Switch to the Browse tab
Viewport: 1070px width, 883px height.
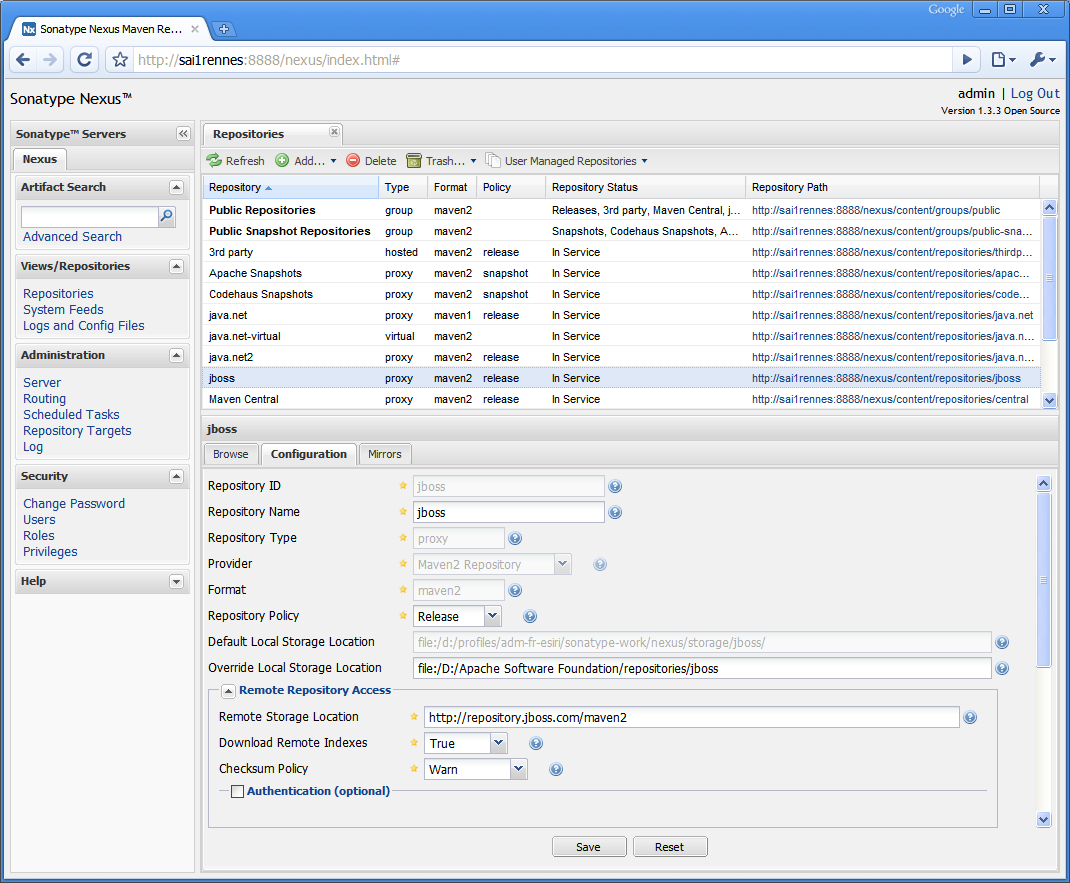[x=230, y=454]
